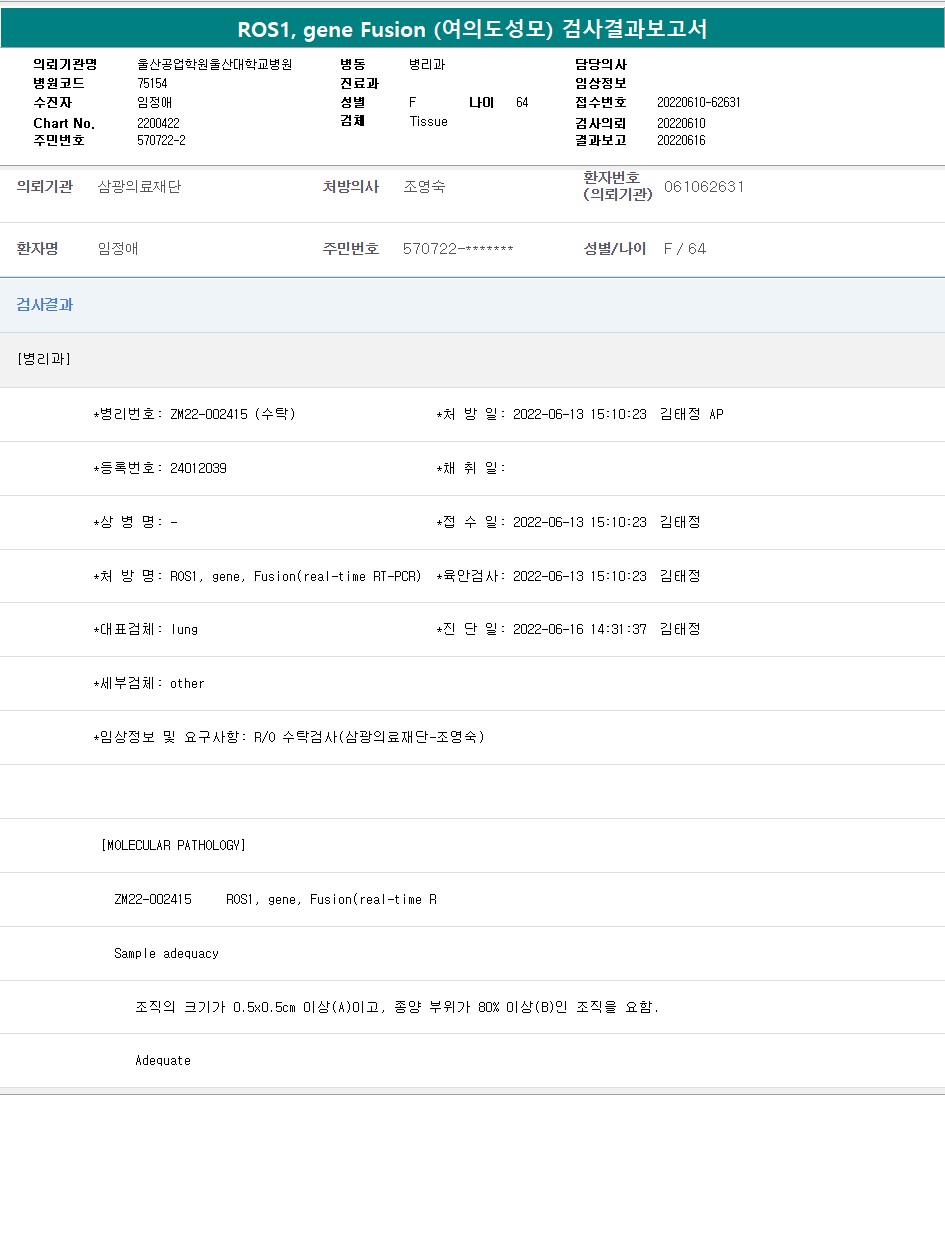Screen dimensions: 945x1240
Task: Select the Sample adequacy heading
Action: click(x=166, y=953)
